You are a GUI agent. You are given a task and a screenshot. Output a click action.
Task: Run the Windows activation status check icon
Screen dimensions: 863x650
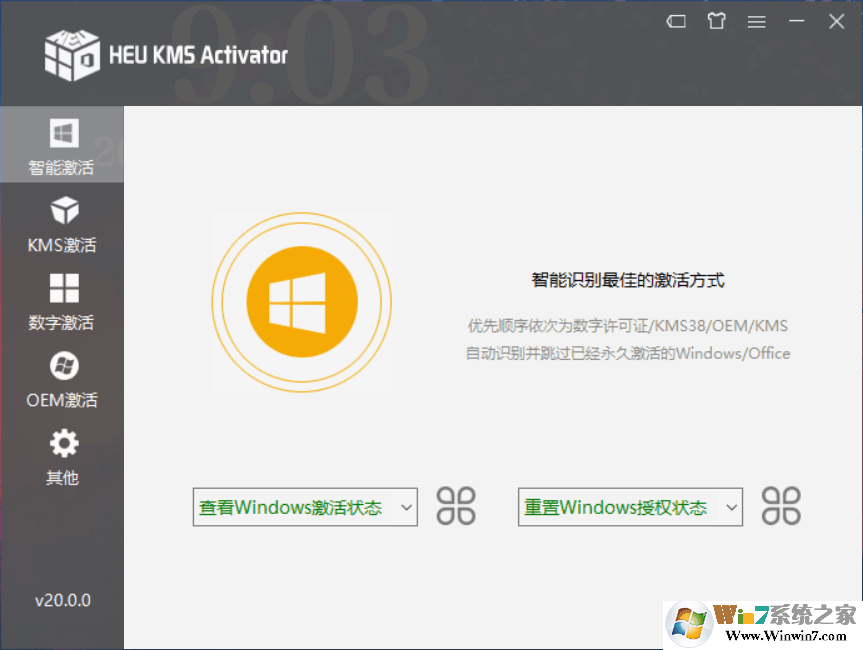(x=456, y=507)
